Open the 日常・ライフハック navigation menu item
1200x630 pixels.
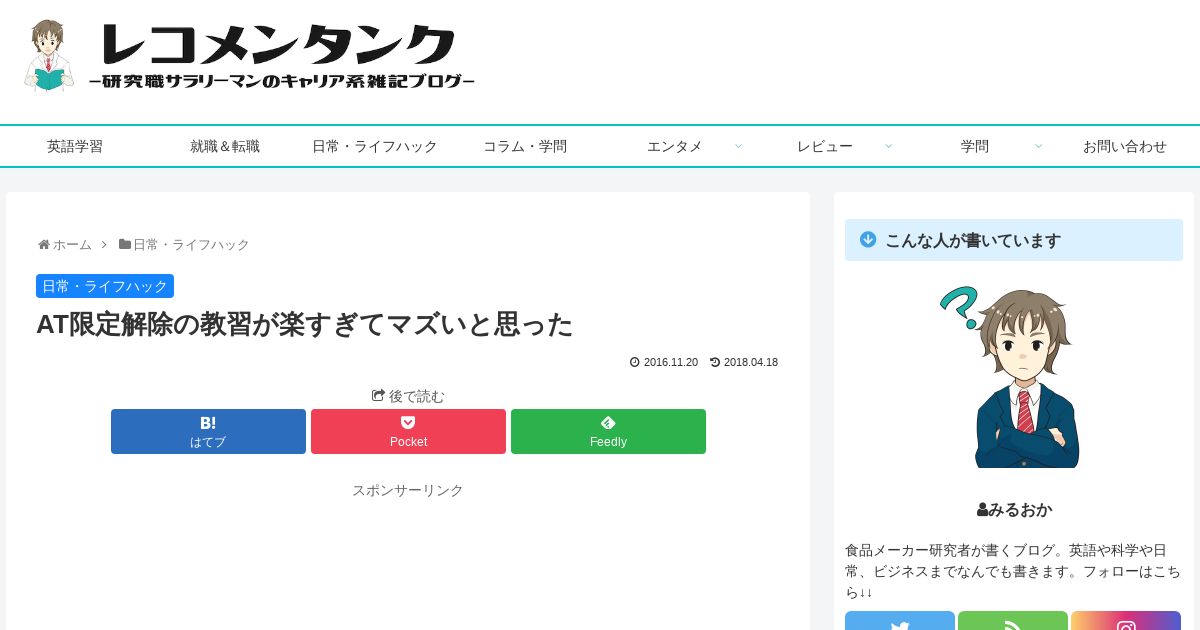pos(375,146)
